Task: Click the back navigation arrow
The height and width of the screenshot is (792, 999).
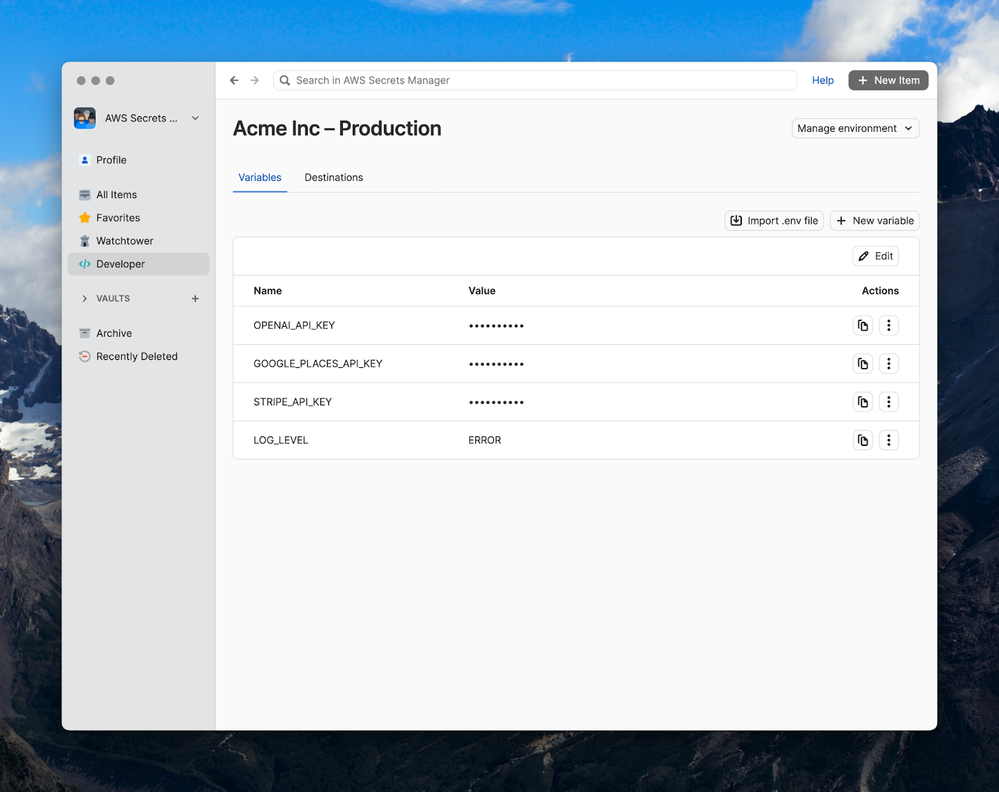Action: [x=234, y=80]
